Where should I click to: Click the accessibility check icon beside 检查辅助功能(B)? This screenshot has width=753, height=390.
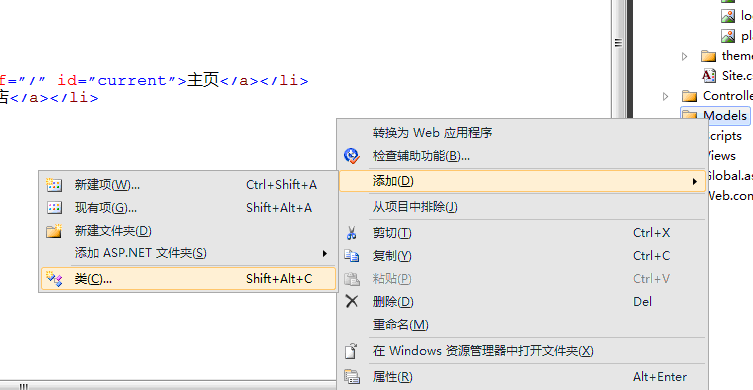352,156
